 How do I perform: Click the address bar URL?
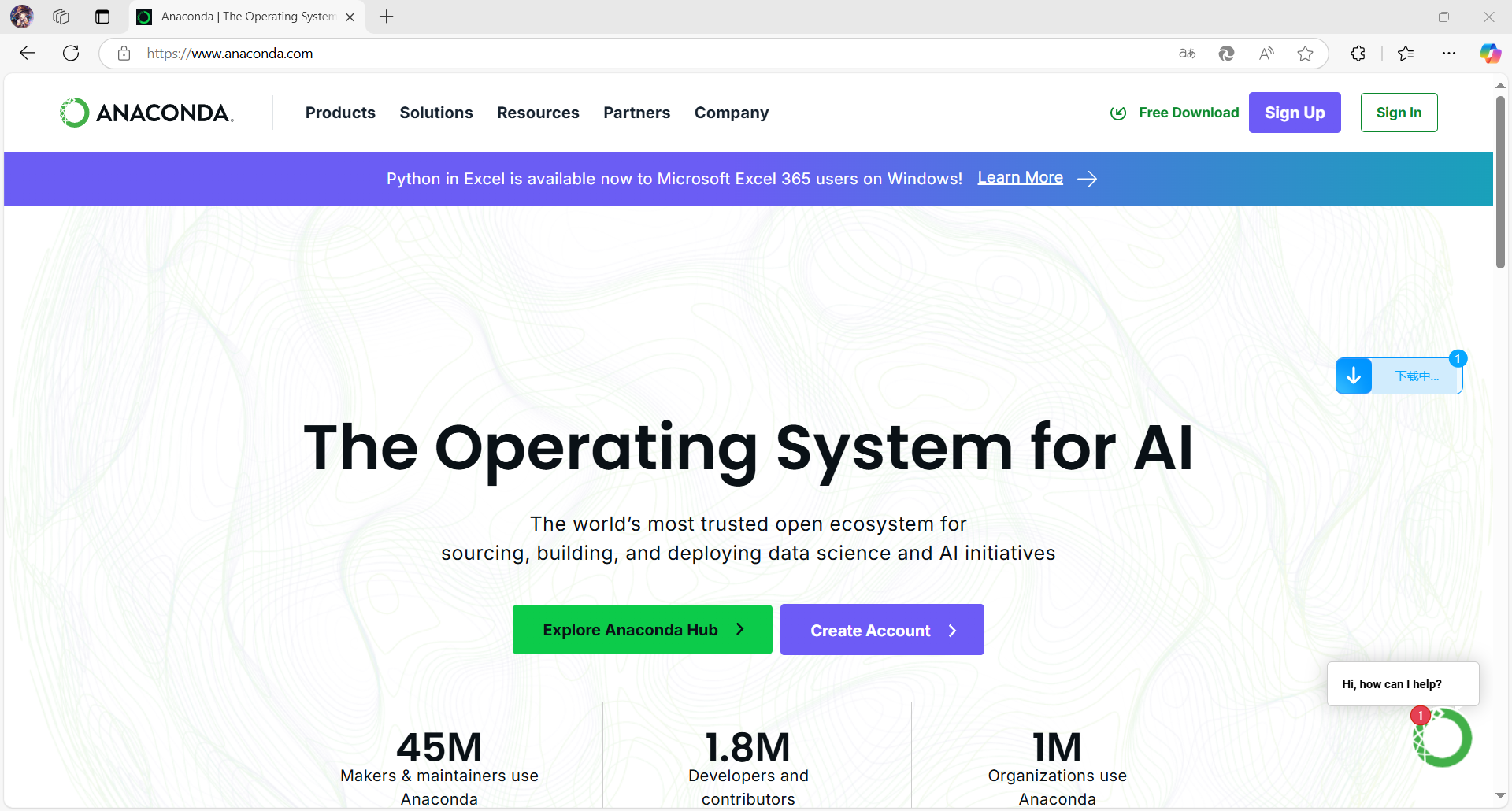230,54
